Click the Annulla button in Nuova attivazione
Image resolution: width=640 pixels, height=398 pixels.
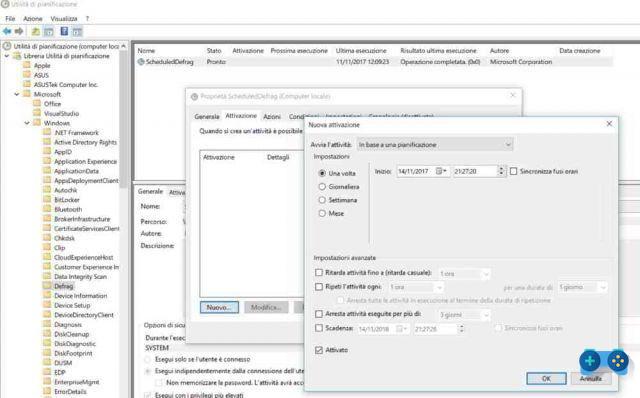tap(591, 378)
